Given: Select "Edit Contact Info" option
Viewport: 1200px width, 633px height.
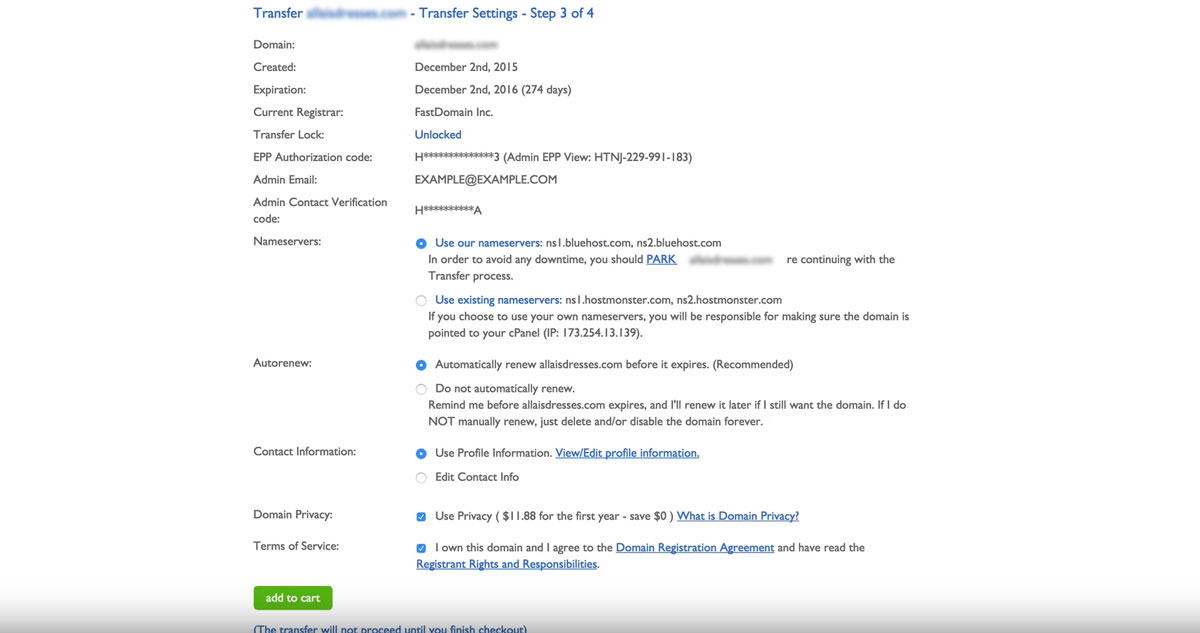Looking at the screenshot, I should (421, 477).
